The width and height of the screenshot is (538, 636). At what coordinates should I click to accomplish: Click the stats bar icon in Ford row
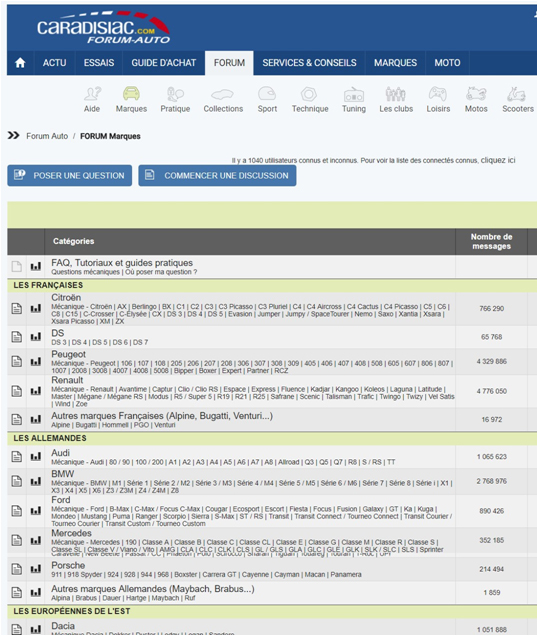coord(36,511)
